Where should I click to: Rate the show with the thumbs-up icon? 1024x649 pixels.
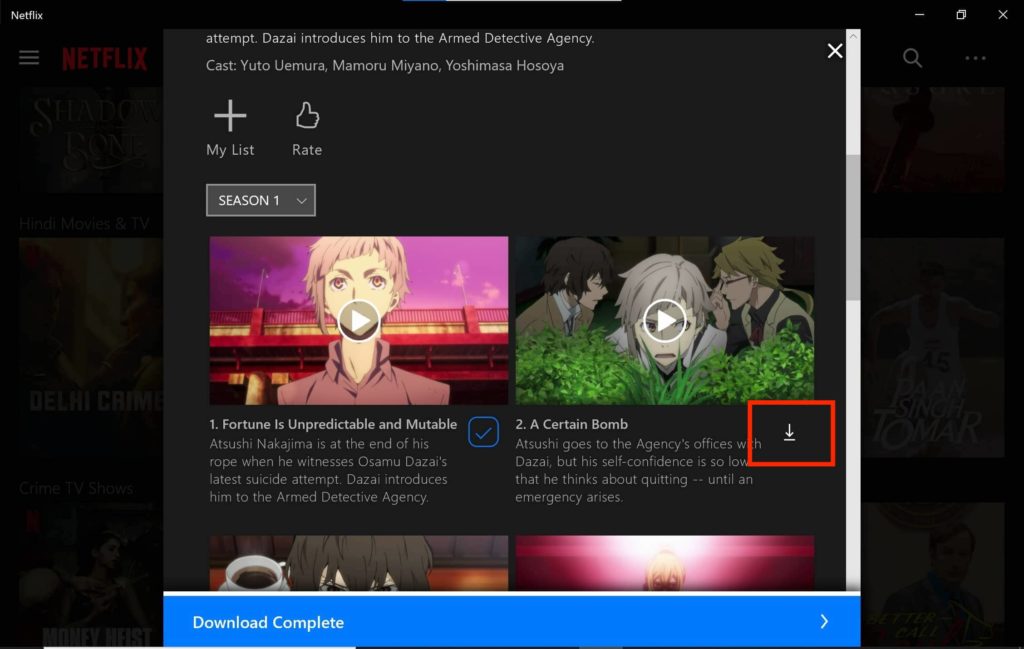coord(306,122)
